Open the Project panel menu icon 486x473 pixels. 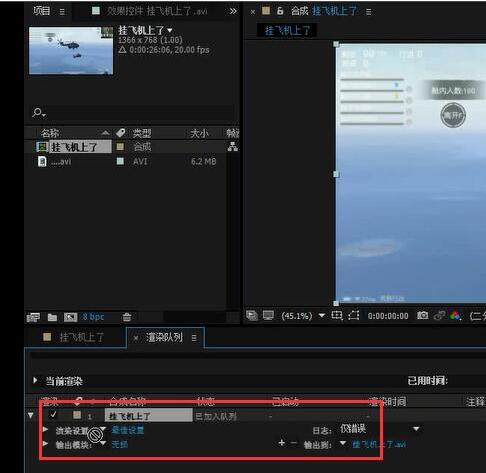tap(62, 12)
